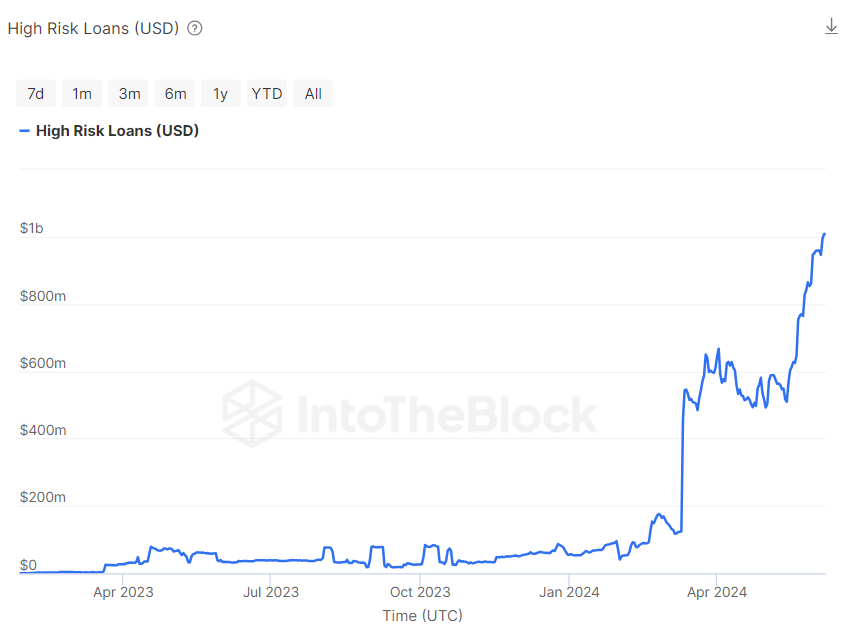The height and width of the screenshot is (635, 845).
Task: Choose the 1y time range
Action: (x=220, y=94)
